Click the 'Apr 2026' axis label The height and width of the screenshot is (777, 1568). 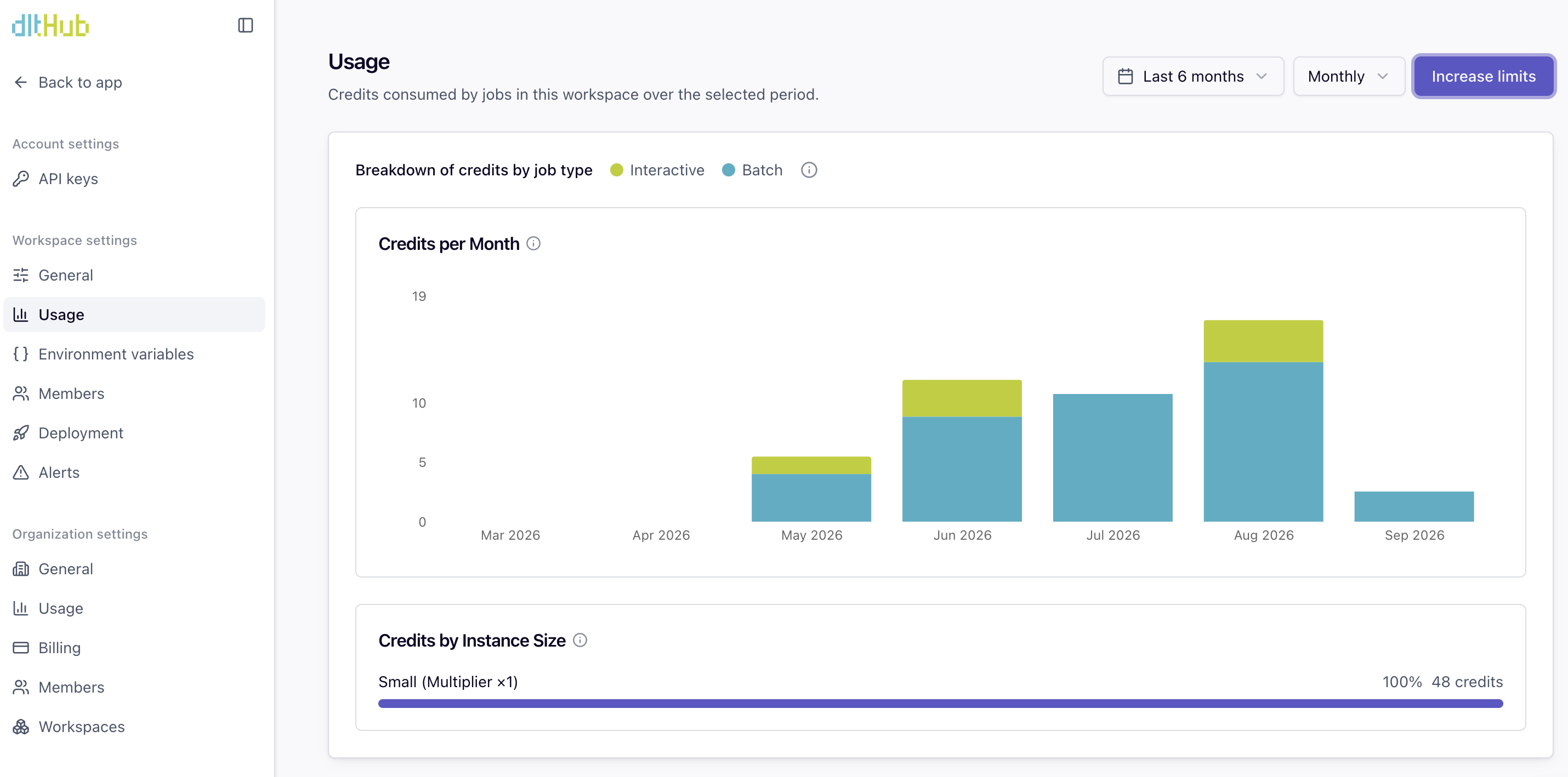point(661,535)
